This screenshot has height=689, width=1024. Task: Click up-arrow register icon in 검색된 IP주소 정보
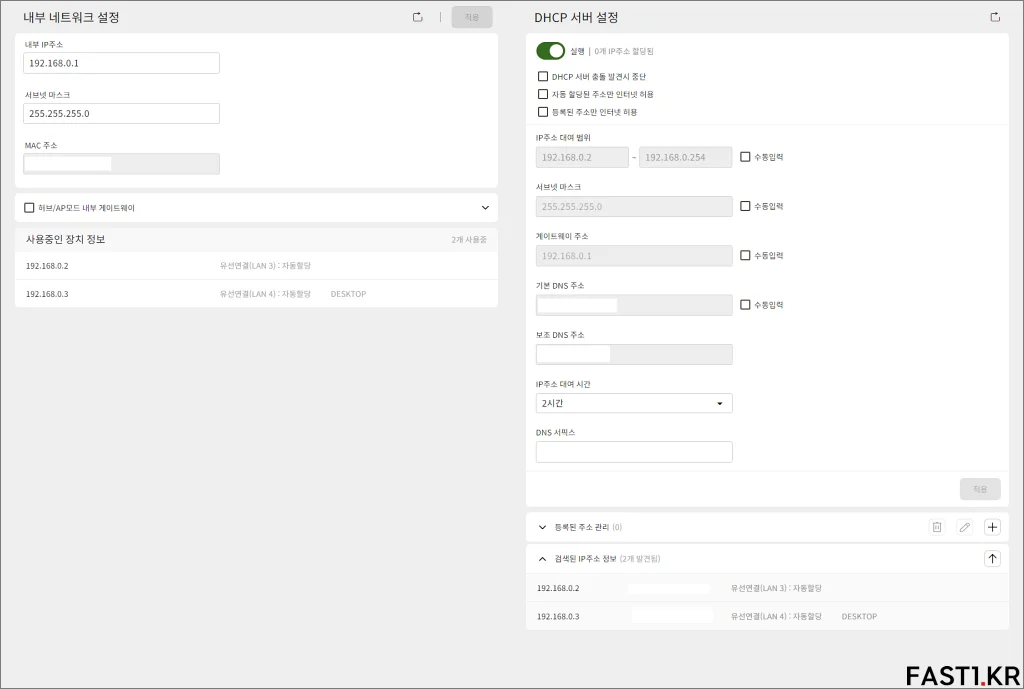point(992,558)
